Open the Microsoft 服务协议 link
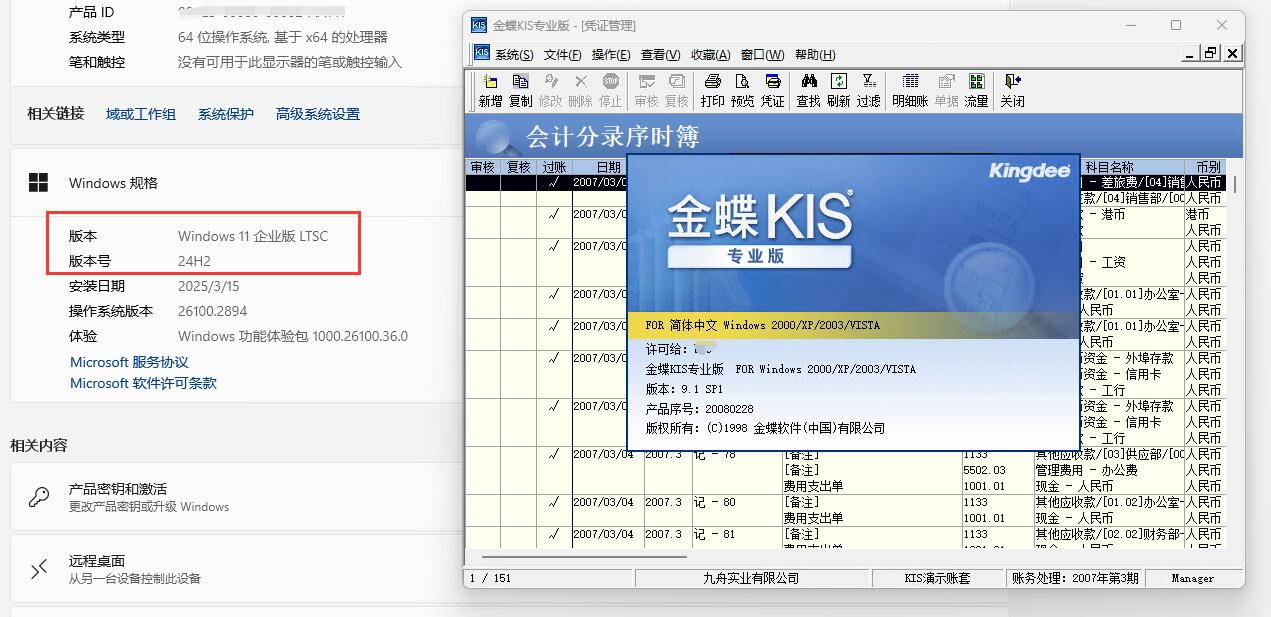 click(129, 362)
